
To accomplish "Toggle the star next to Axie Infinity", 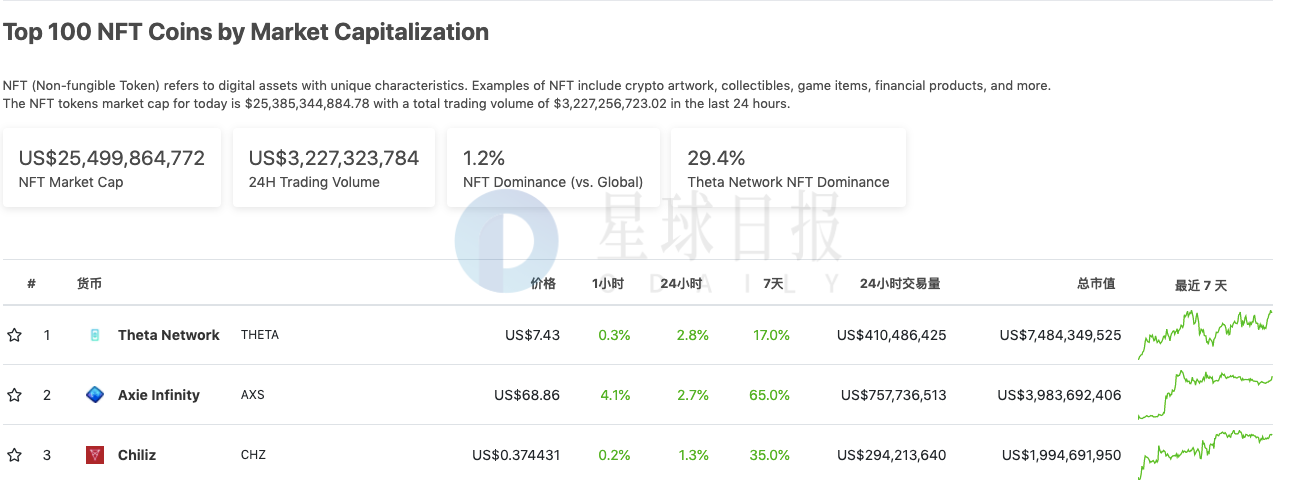I will tap(14, 395).
